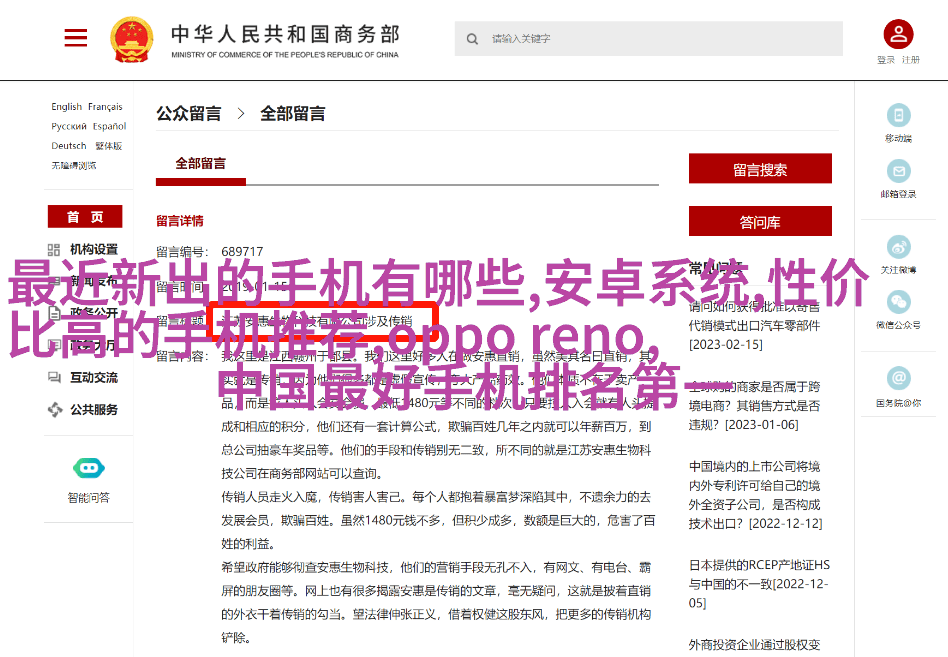This screenshot has width=948, height=657.
Task: Click the 互动交流 chat icon
Action: tap(54, 378)
